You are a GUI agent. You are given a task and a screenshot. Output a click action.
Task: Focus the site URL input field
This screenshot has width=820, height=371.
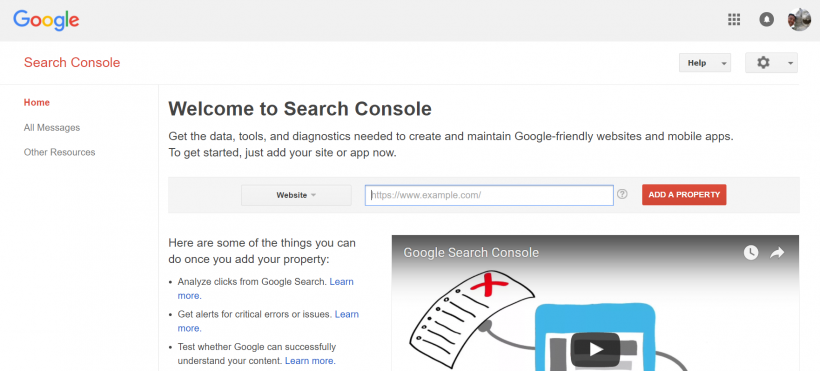(489, 195)
